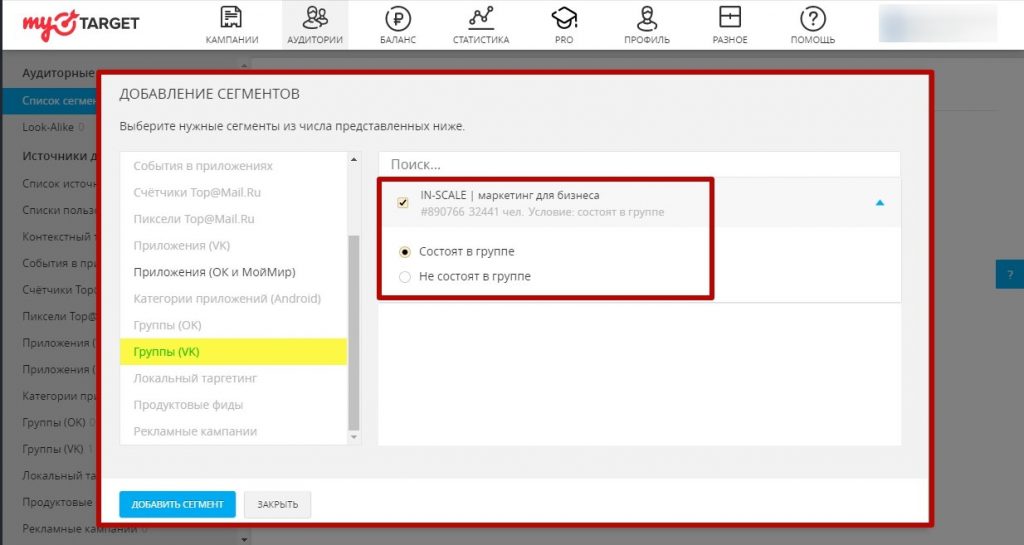
Task: Open Помощь question mark icon
Action: click(x=813, y=18)
